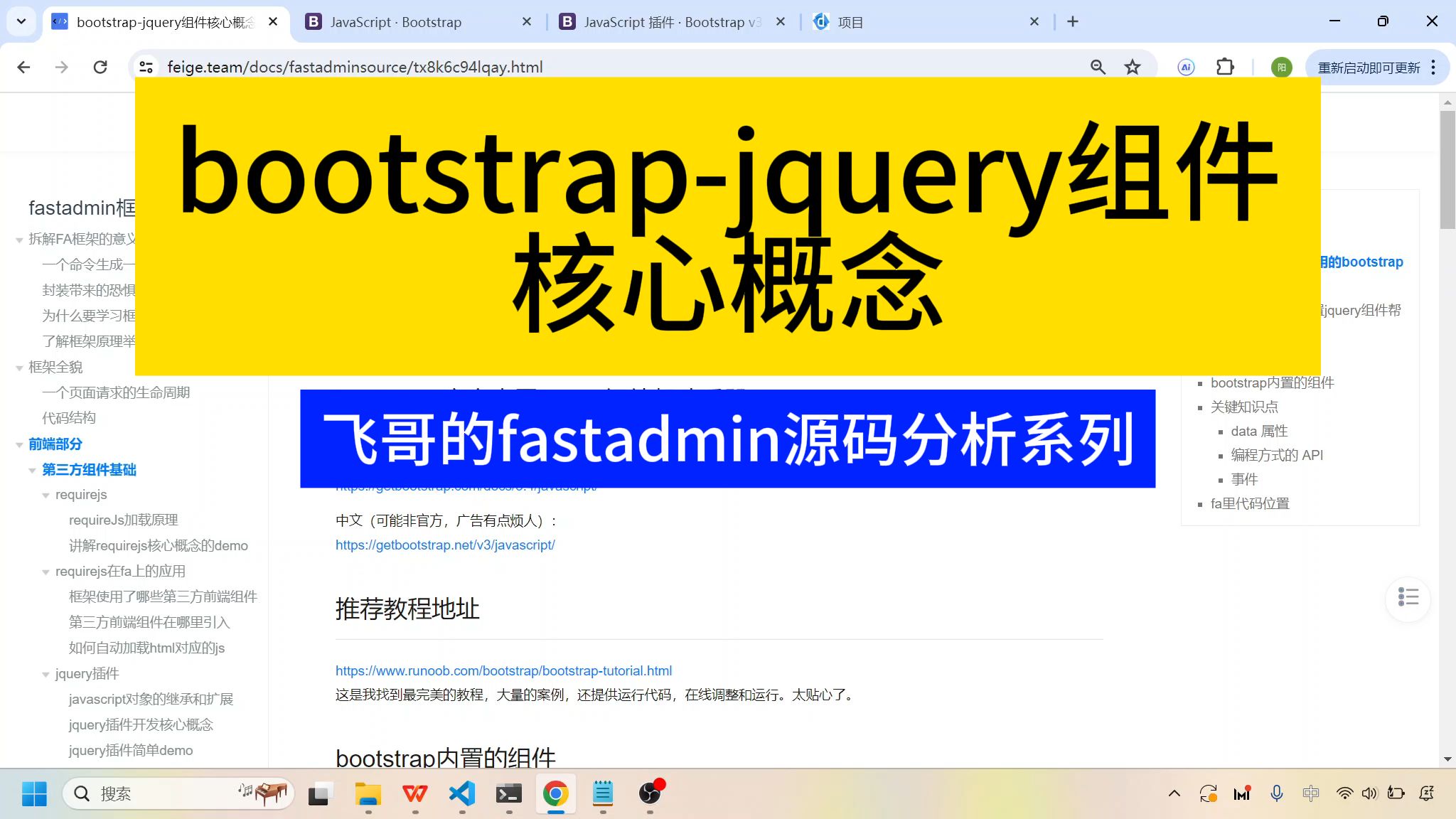Jump to 关键知识点 in contents
The height and width of the screenshot is (819, 1456).
(x=1244, y=407)
